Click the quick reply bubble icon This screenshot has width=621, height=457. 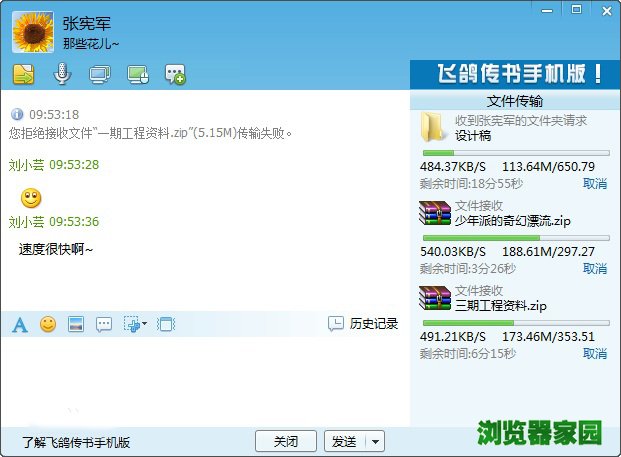[103, 324]
